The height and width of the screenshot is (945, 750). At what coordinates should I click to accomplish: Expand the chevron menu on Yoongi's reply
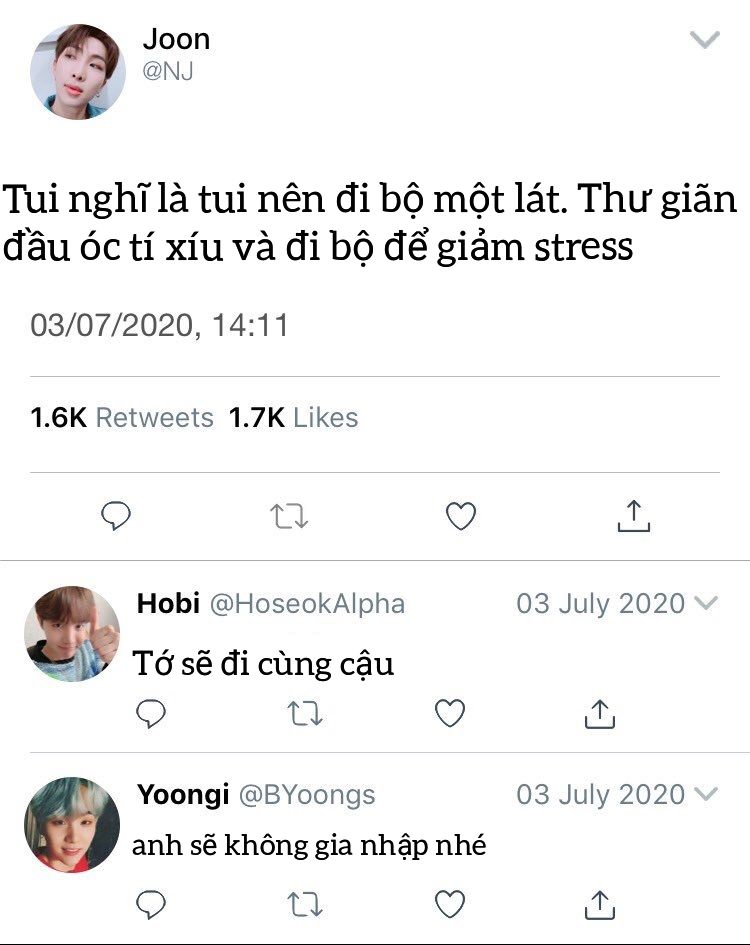point(706,794)
